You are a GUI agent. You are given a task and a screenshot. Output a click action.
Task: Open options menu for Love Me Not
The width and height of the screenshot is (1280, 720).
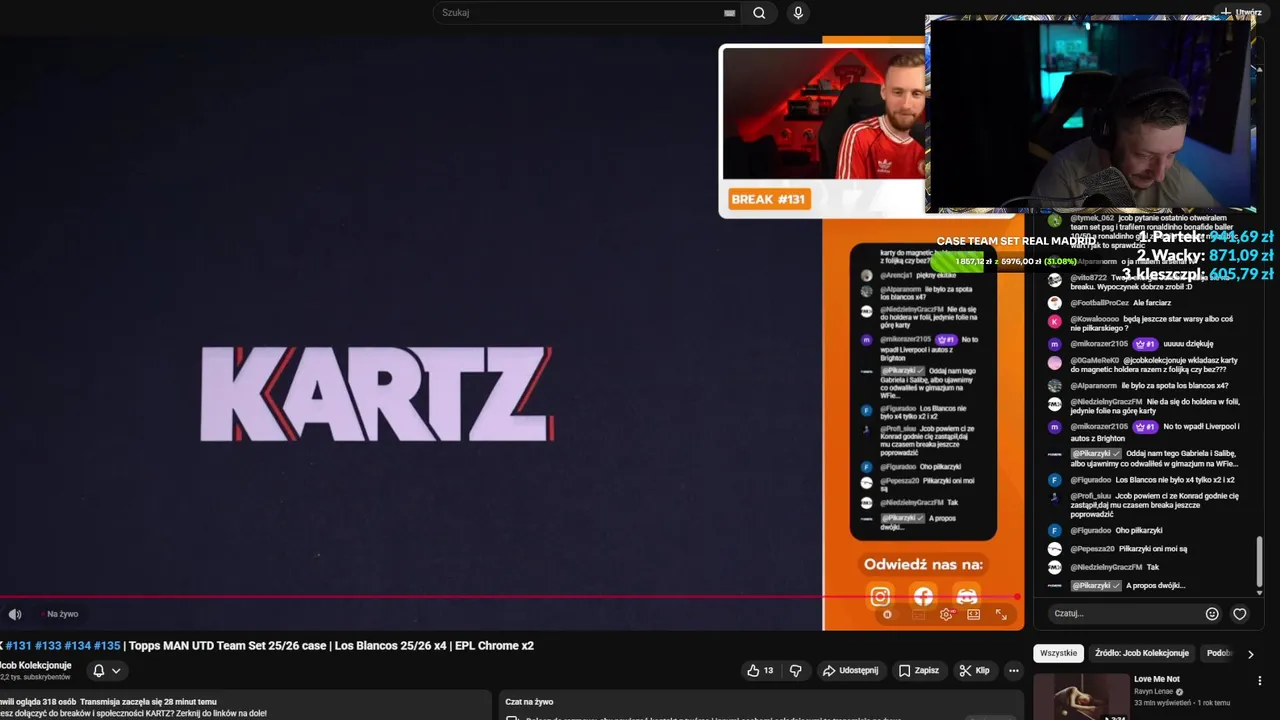click(x=1259, y=680)
